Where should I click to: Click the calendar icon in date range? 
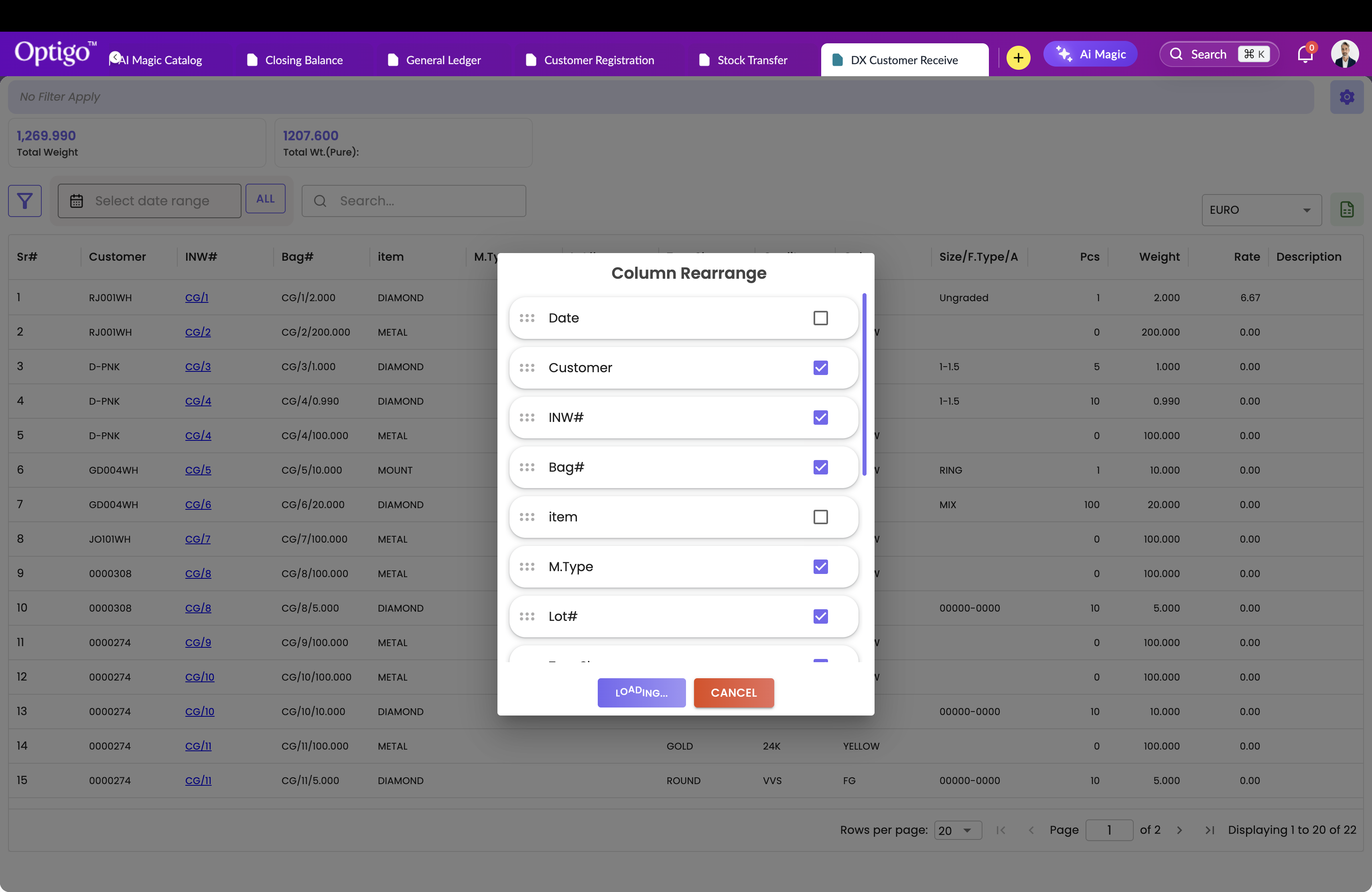point(77,201)
